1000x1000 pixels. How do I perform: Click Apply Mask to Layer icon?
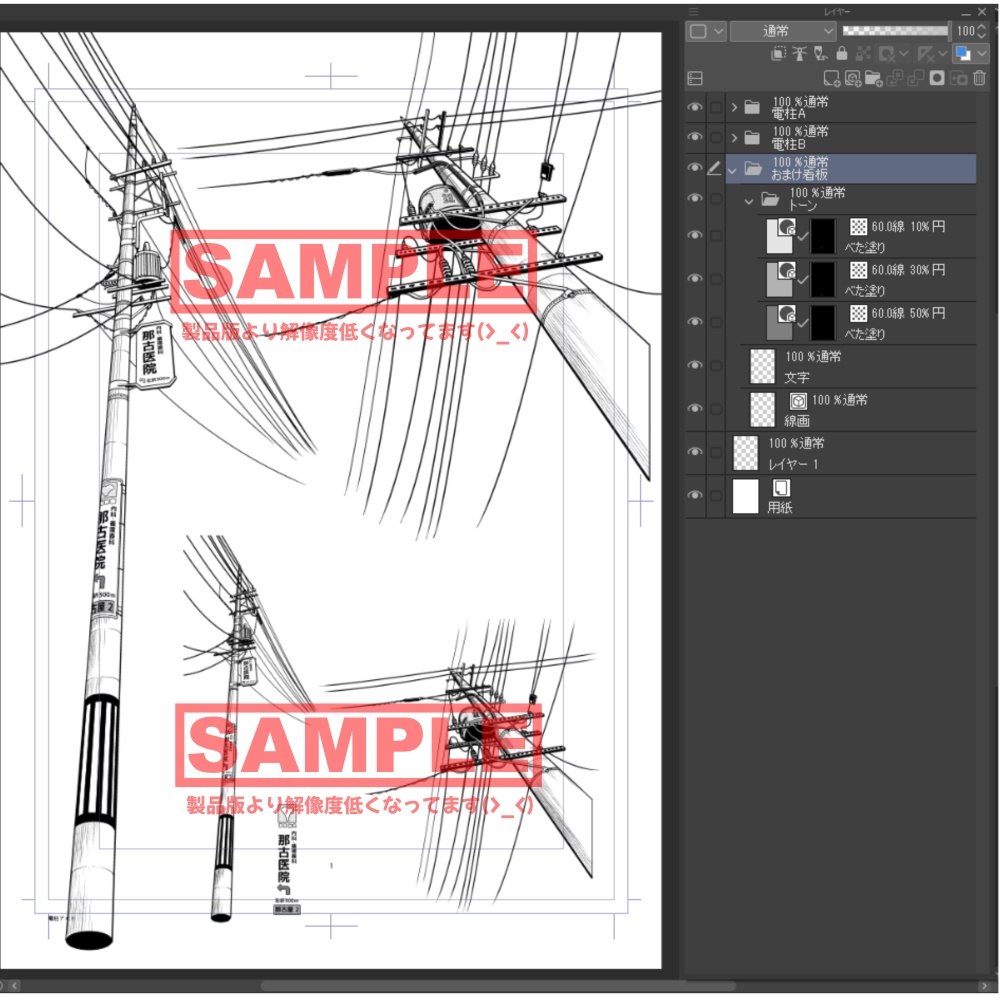click(959, 78)
